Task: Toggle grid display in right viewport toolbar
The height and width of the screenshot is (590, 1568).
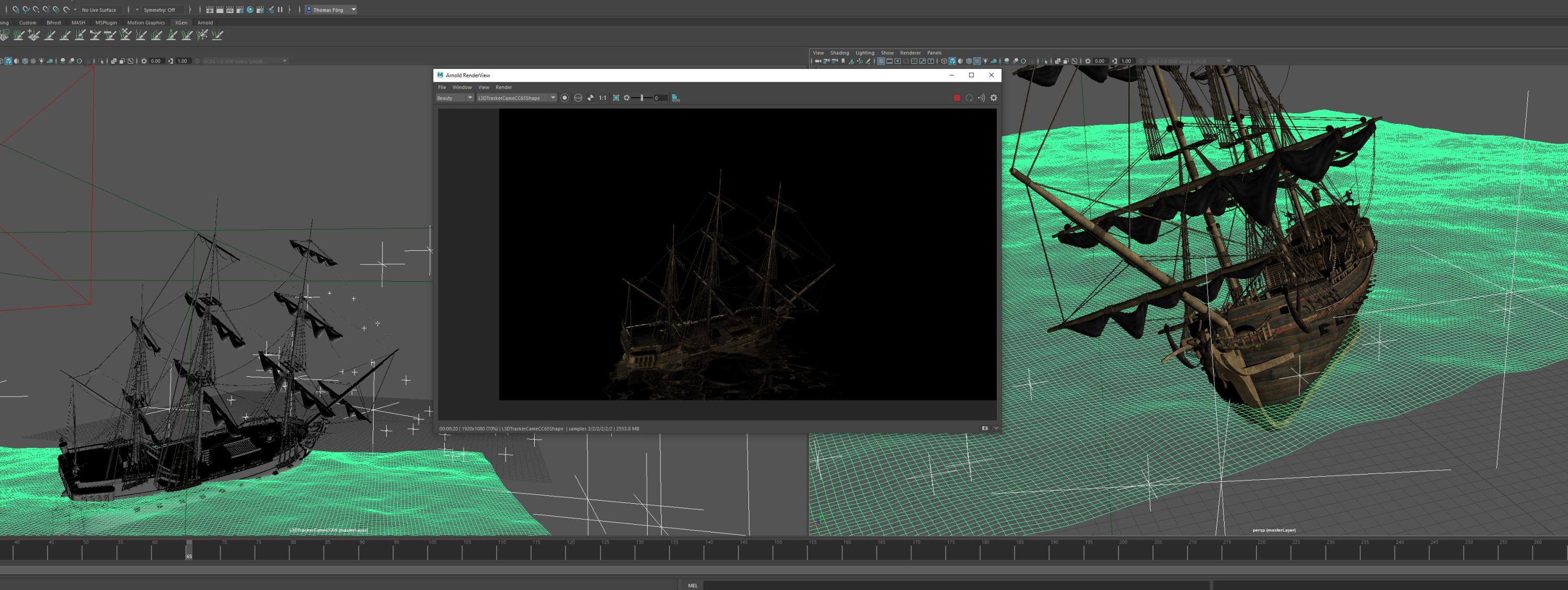Action: [881, 61]
